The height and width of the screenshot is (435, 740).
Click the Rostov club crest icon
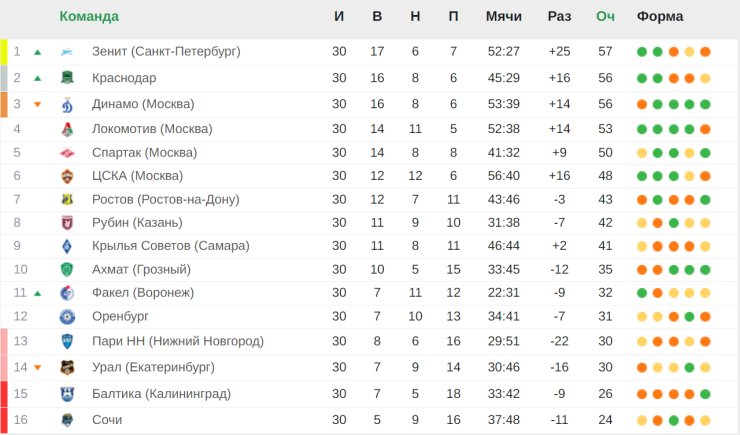(x=67, y=200)
